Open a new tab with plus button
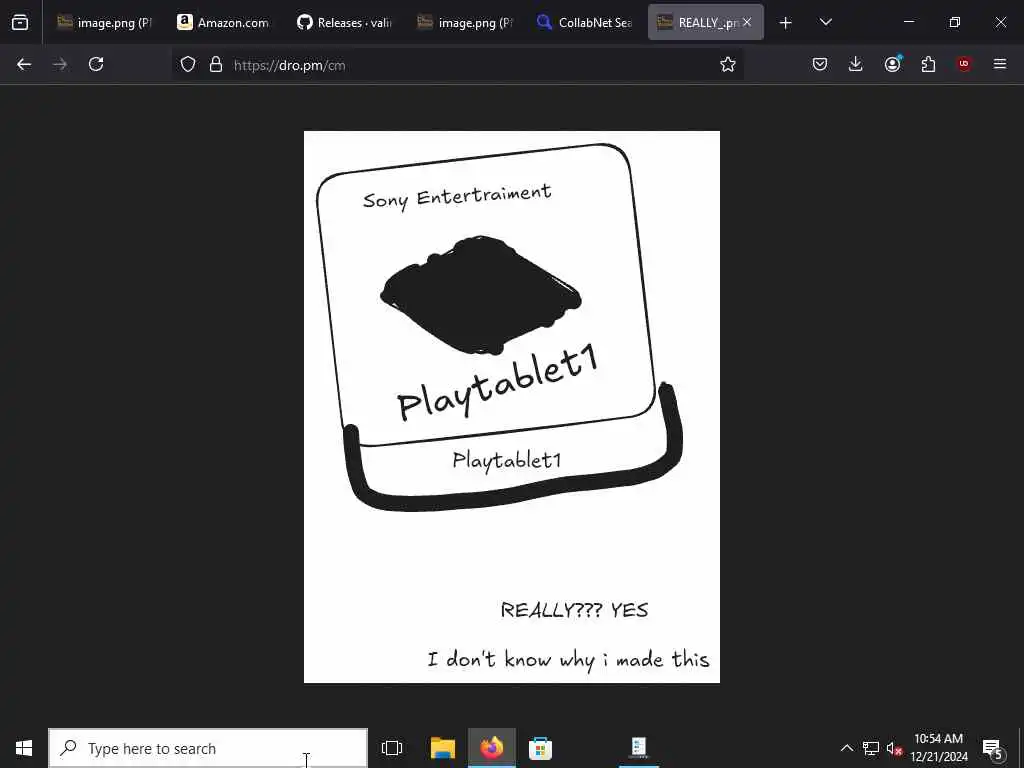Screen dimensions: 1024x768 pyautogui.click(x=786, y=23)
